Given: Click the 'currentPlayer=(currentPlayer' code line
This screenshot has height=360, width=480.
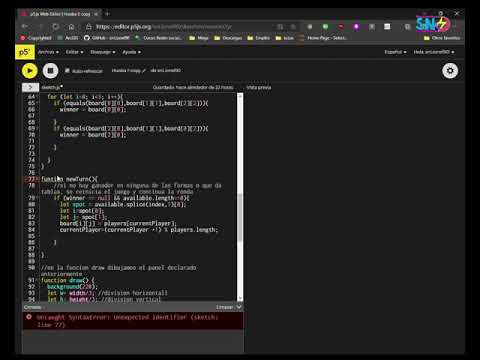Looking at the screenshot, I should (139, 230).
